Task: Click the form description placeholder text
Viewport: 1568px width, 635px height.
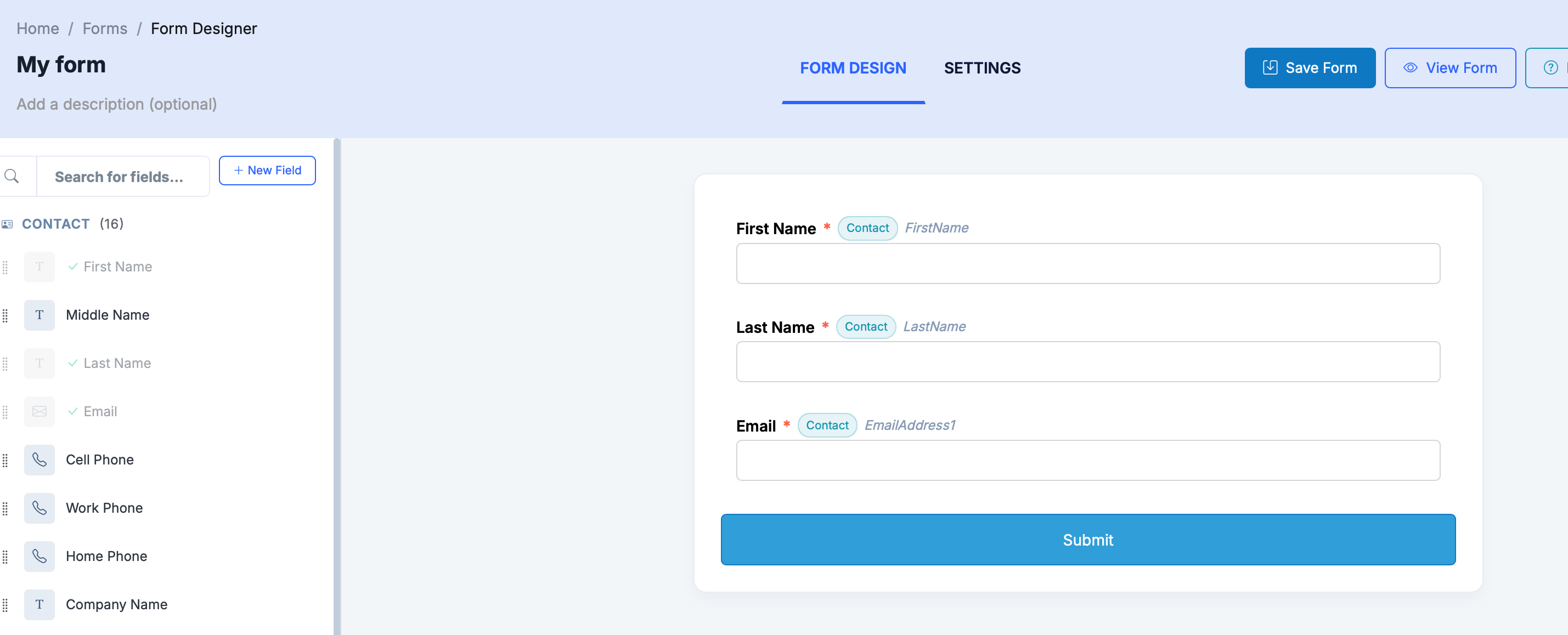Action: (x=117, y=104)
